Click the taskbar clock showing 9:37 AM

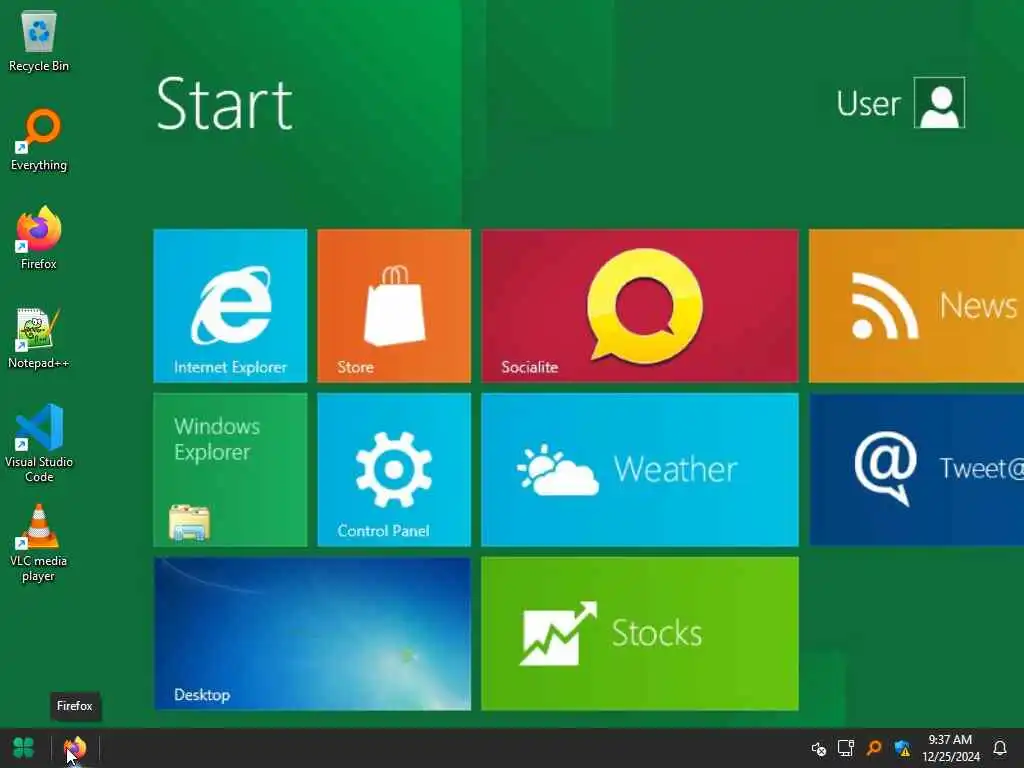pos(951,748)
